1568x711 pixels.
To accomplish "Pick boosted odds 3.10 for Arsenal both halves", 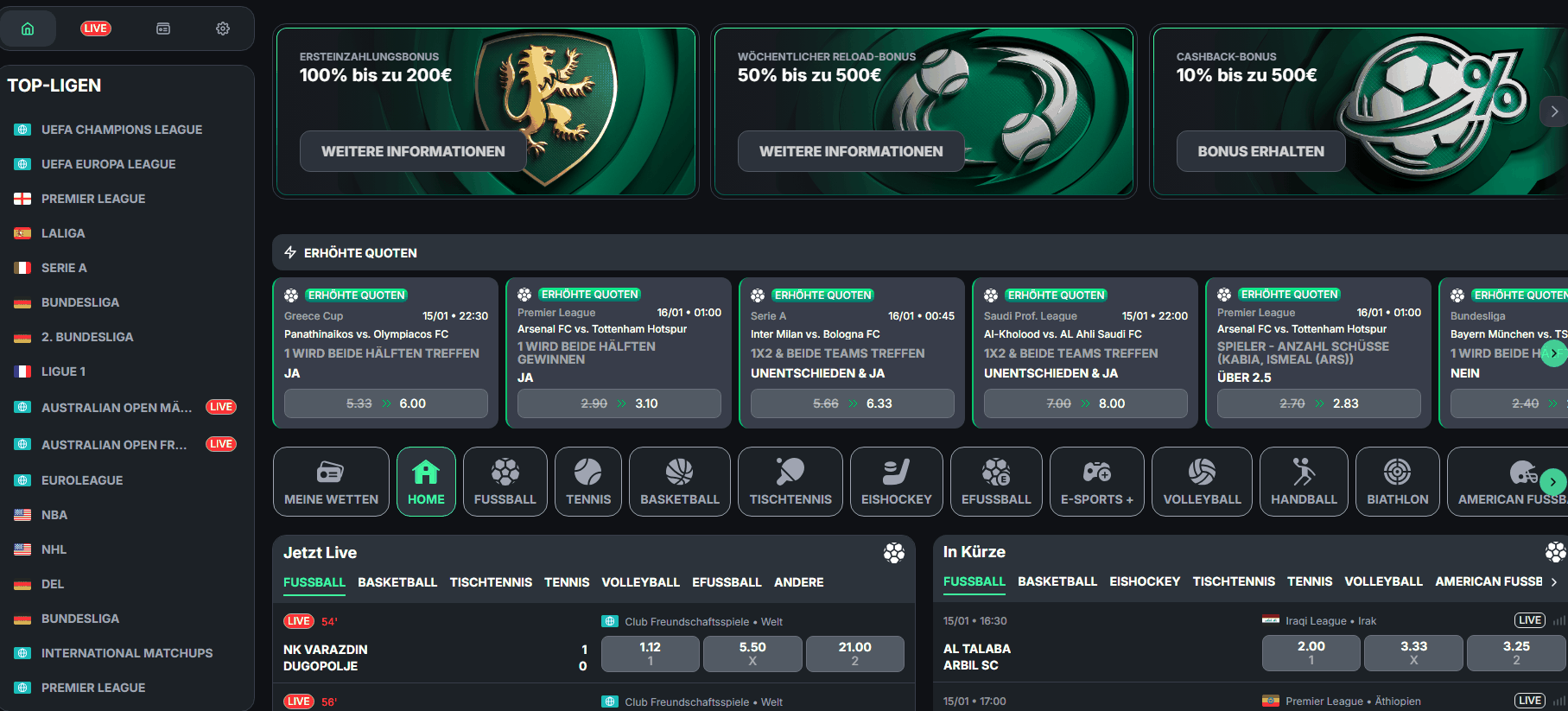I will point(619,403).
